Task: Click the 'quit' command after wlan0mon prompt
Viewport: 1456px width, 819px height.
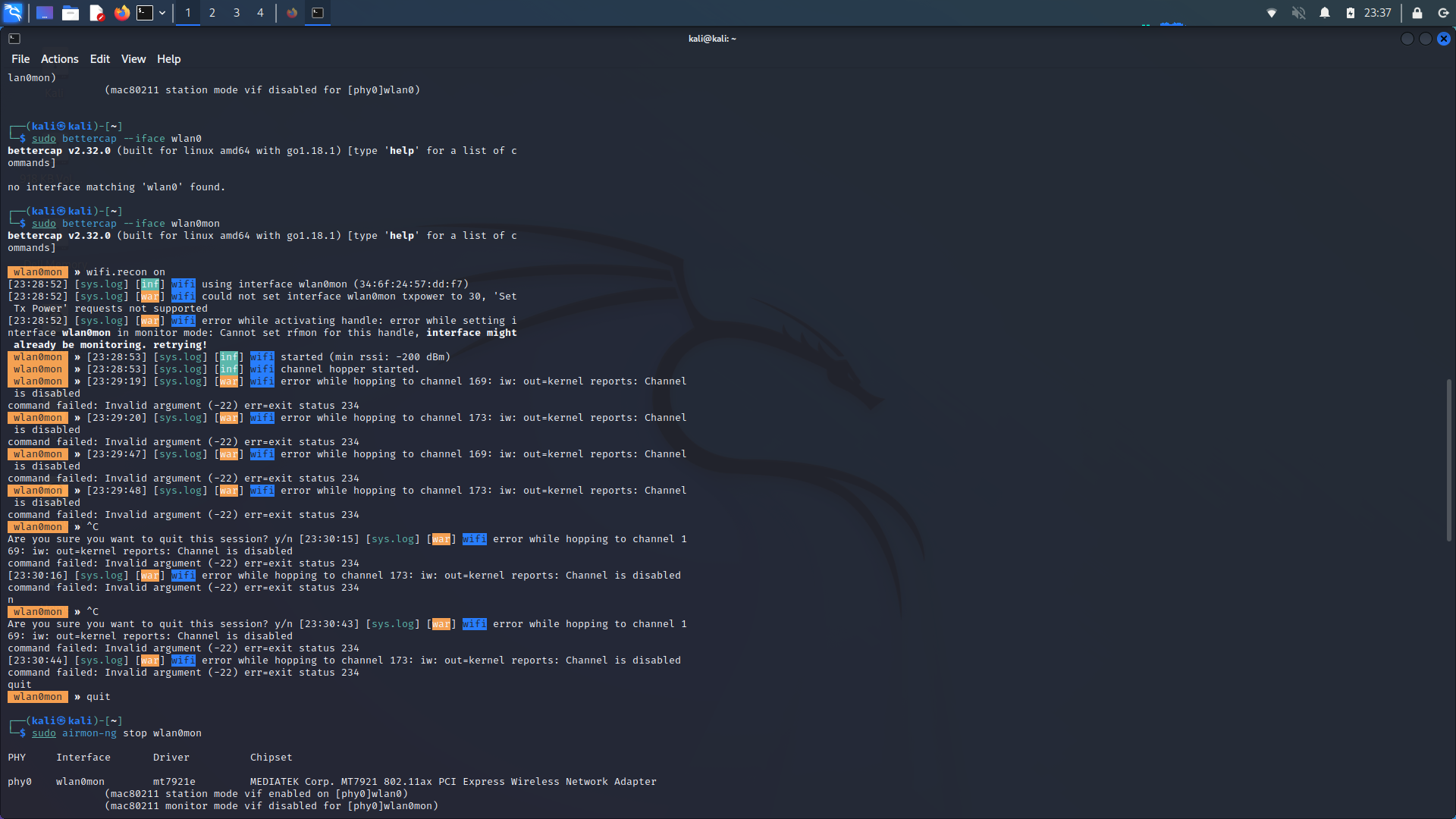Action: coord(99,697)
